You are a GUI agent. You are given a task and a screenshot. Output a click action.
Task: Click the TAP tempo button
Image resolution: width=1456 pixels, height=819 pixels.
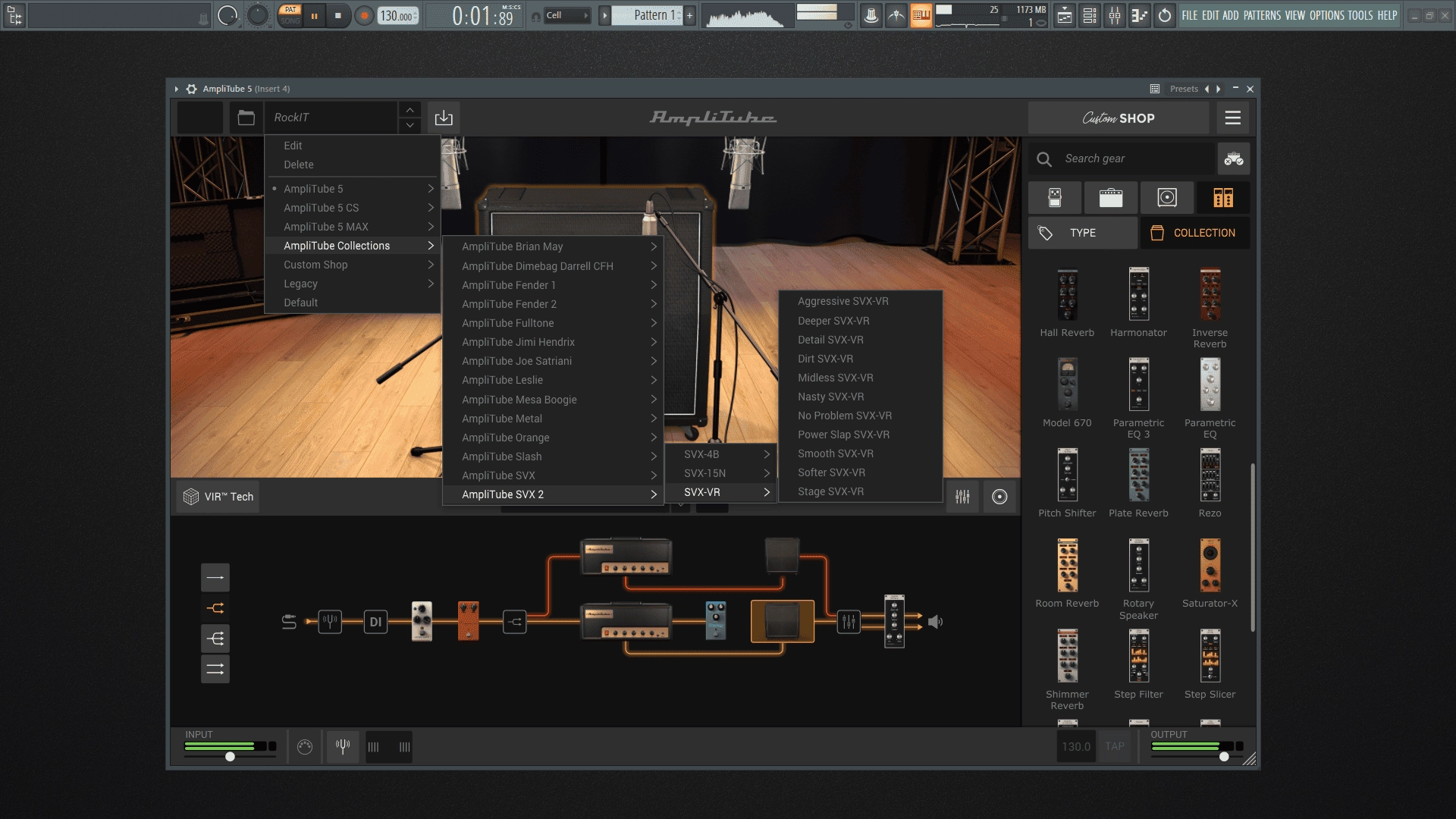[x=1115, y=747]
